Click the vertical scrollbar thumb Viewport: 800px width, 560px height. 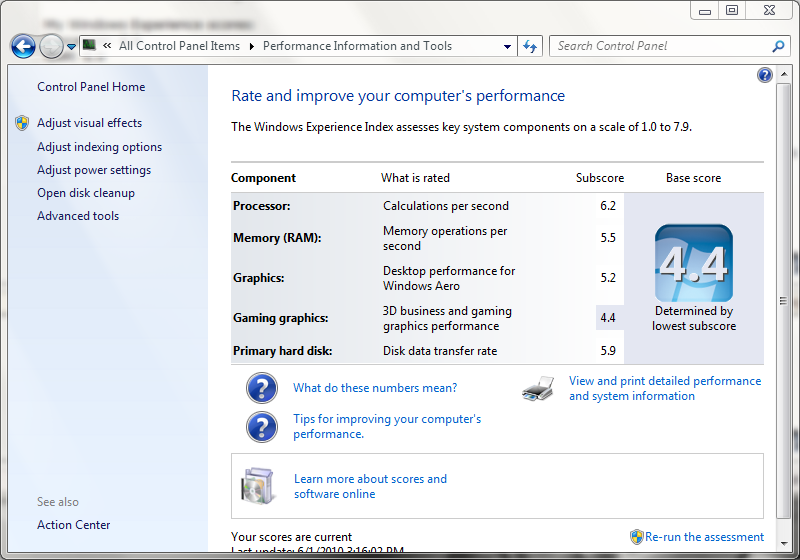(x=784, y=301)
